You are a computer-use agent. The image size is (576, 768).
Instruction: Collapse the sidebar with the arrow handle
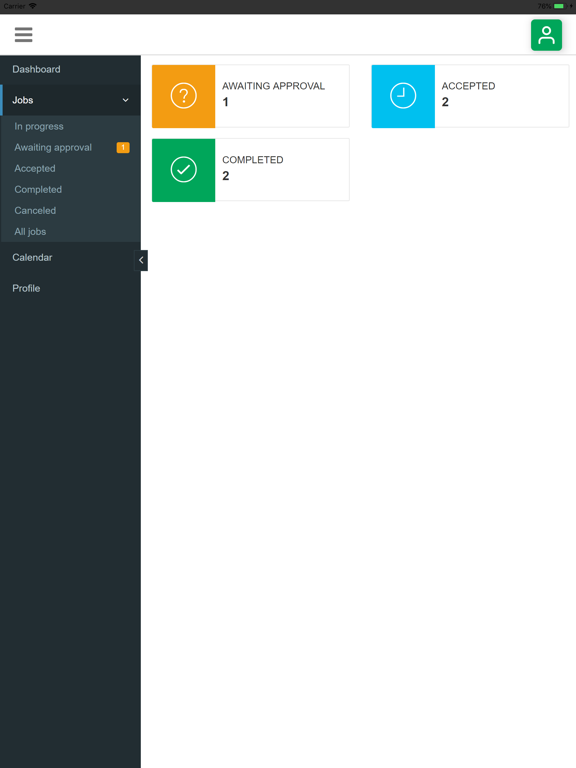pos(141,260)
